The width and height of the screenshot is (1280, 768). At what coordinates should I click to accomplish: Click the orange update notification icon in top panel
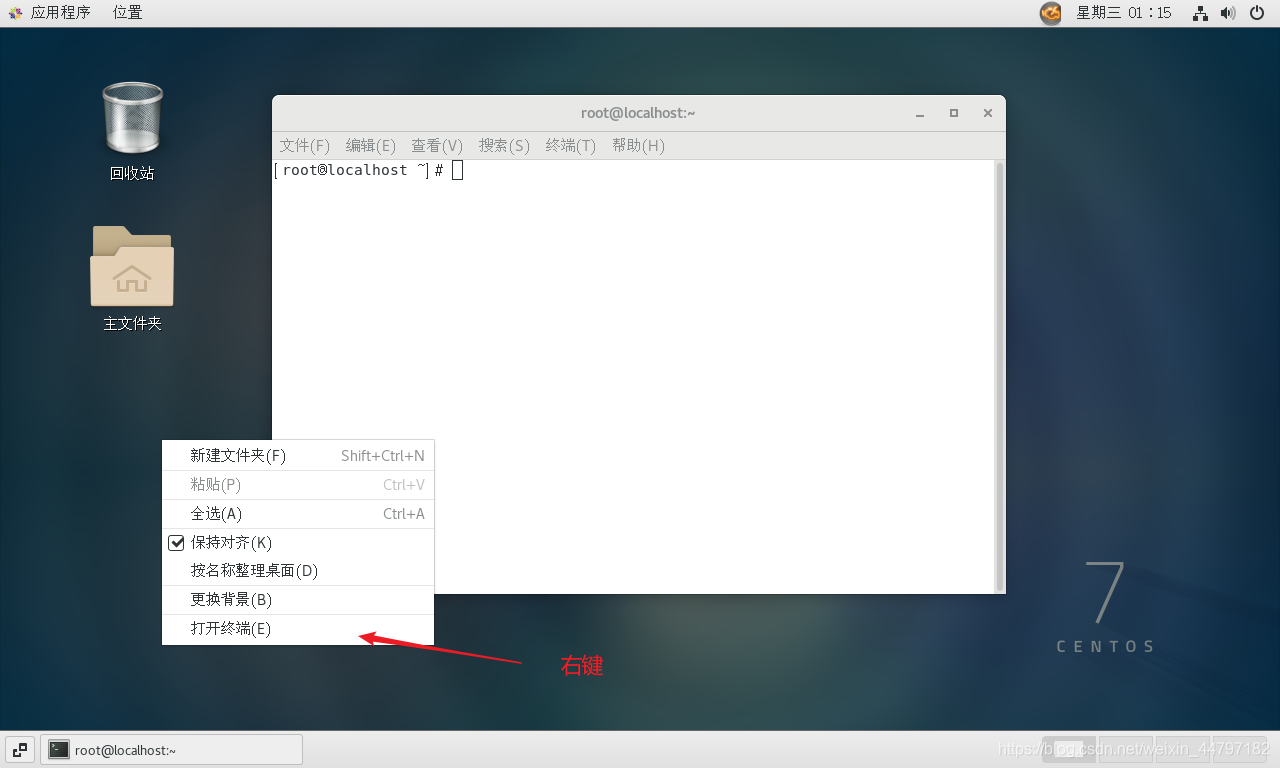1051,13
